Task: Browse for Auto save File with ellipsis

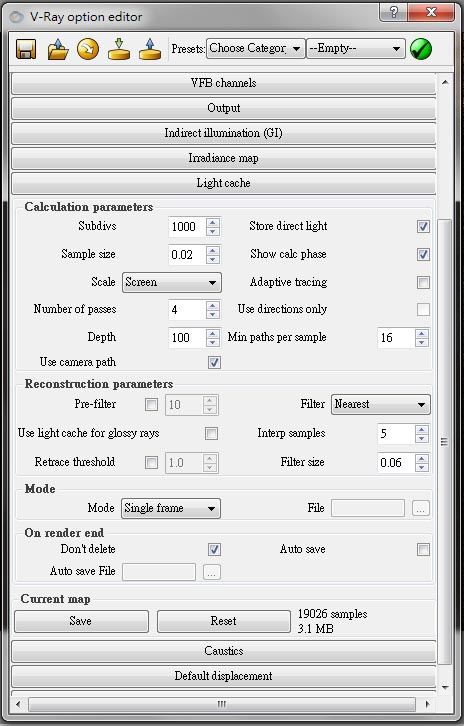Action: coord(212,572)
